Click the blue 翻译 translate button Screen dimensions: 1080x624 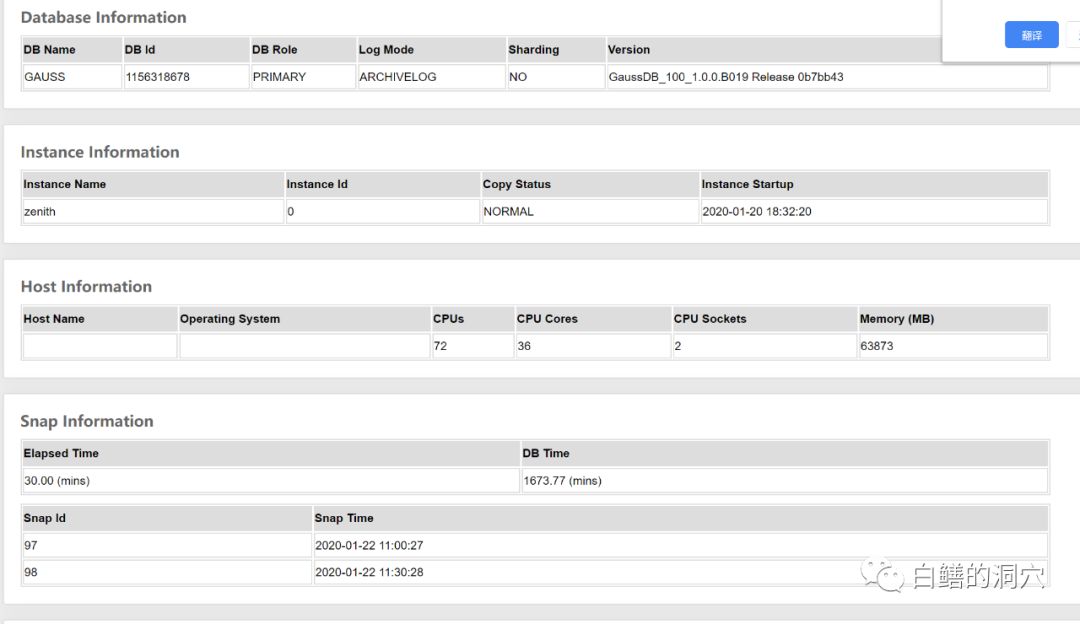[x=1031, y=35]
